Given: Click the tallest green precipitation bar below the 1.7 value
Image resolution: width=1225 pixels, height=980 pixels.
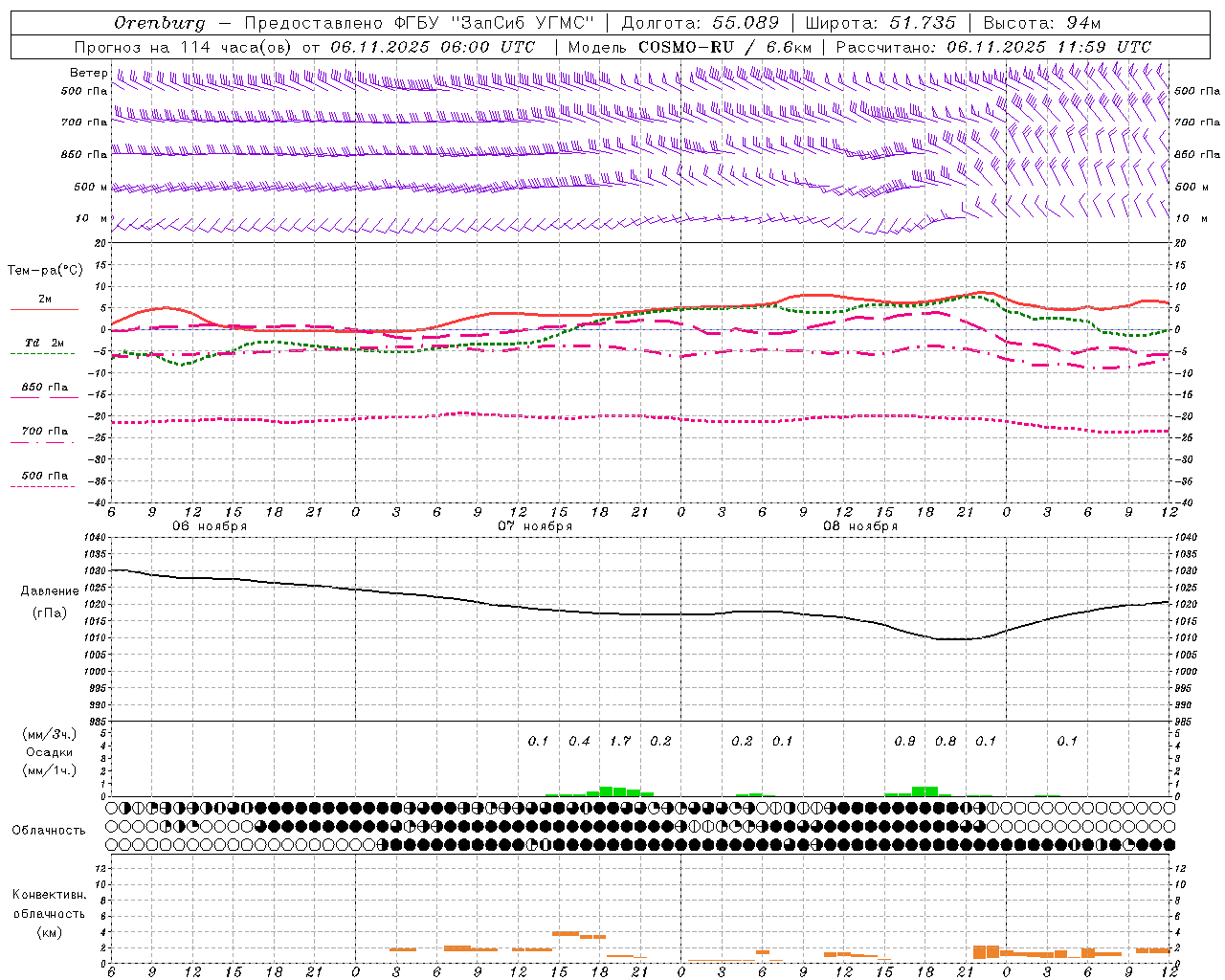Looking at the screenshot, I should [x=606, y=791].
